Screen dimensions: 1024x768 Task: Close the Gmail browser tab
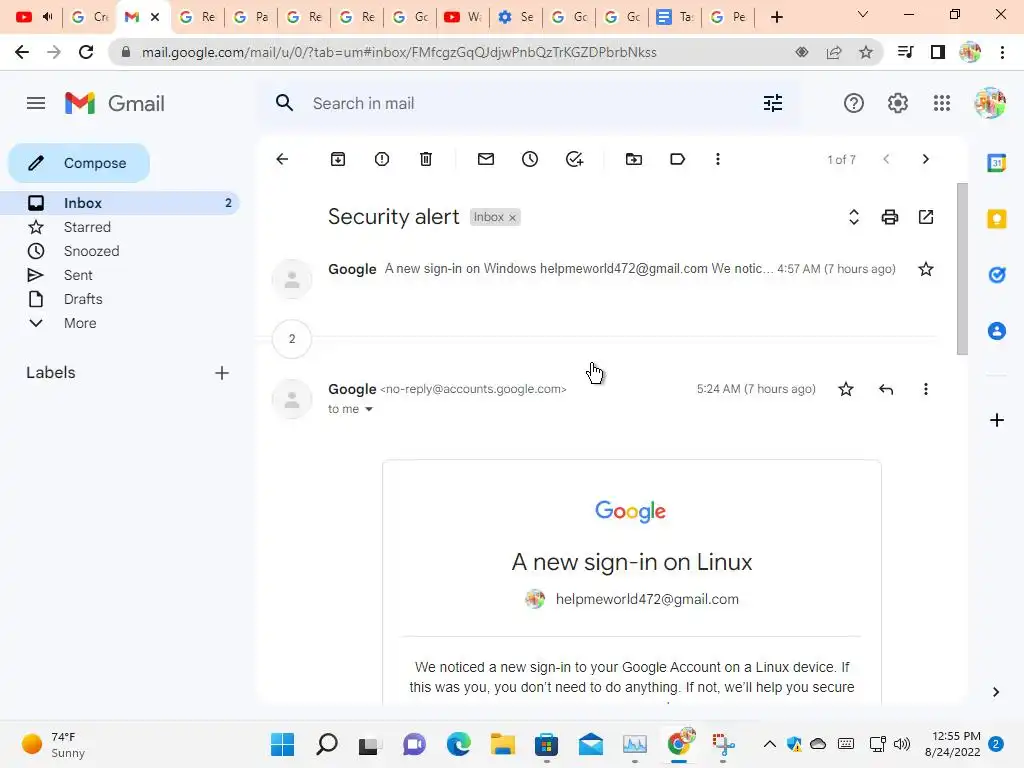155,17
